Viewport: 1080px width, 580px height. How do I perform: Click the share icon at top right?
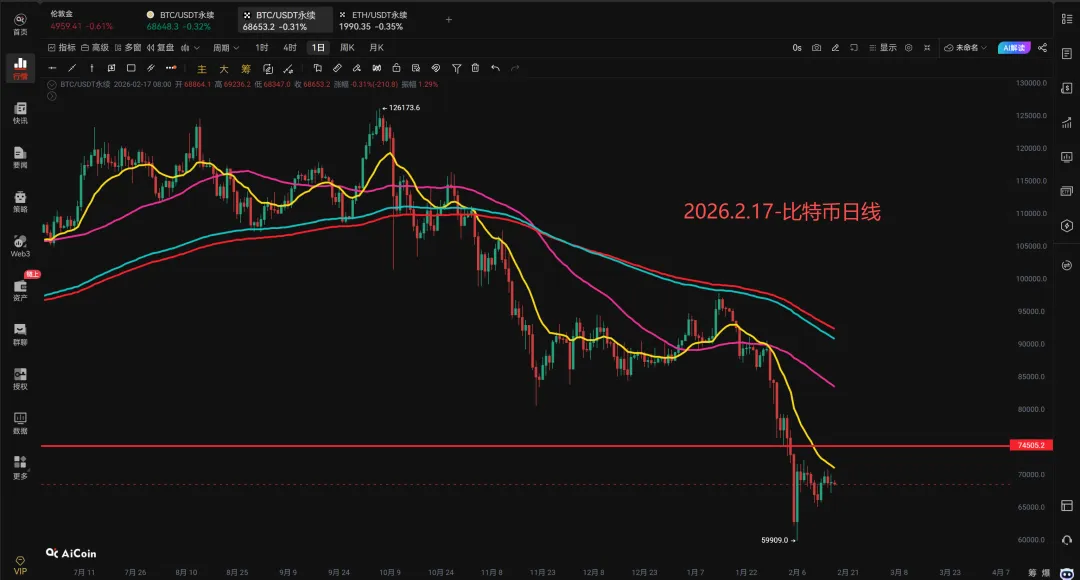point(1042,48)
